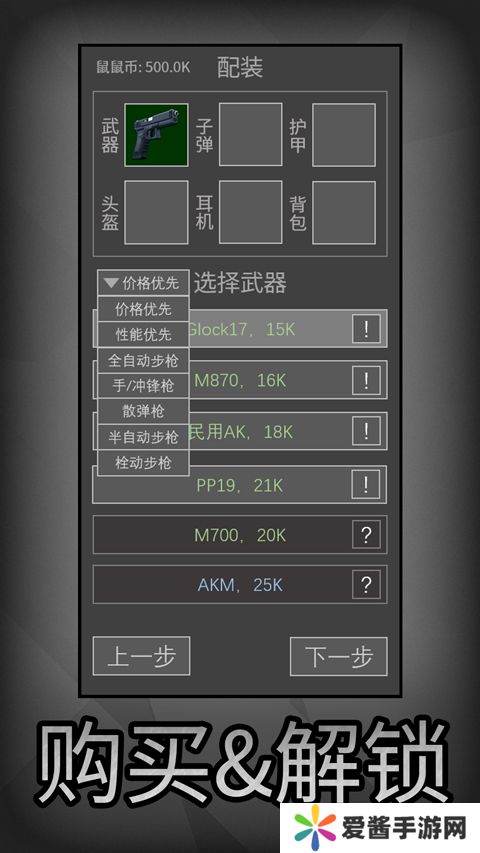Viewport: 480px width, 853px height.
Task: Click the AKM question mark icon
Action: point(366,585)
